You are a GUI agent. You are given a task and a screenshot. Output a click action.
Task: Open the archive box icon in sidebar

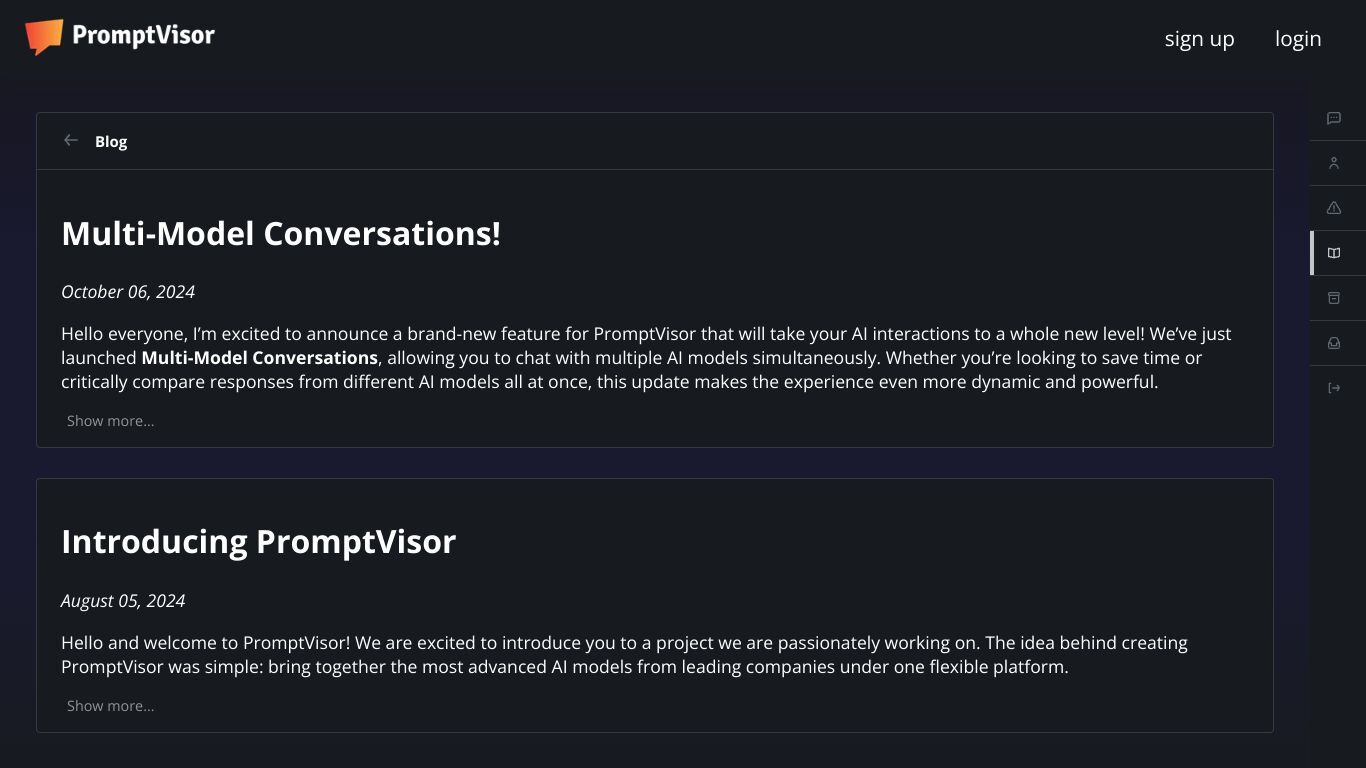click(x=1333, y=298)
